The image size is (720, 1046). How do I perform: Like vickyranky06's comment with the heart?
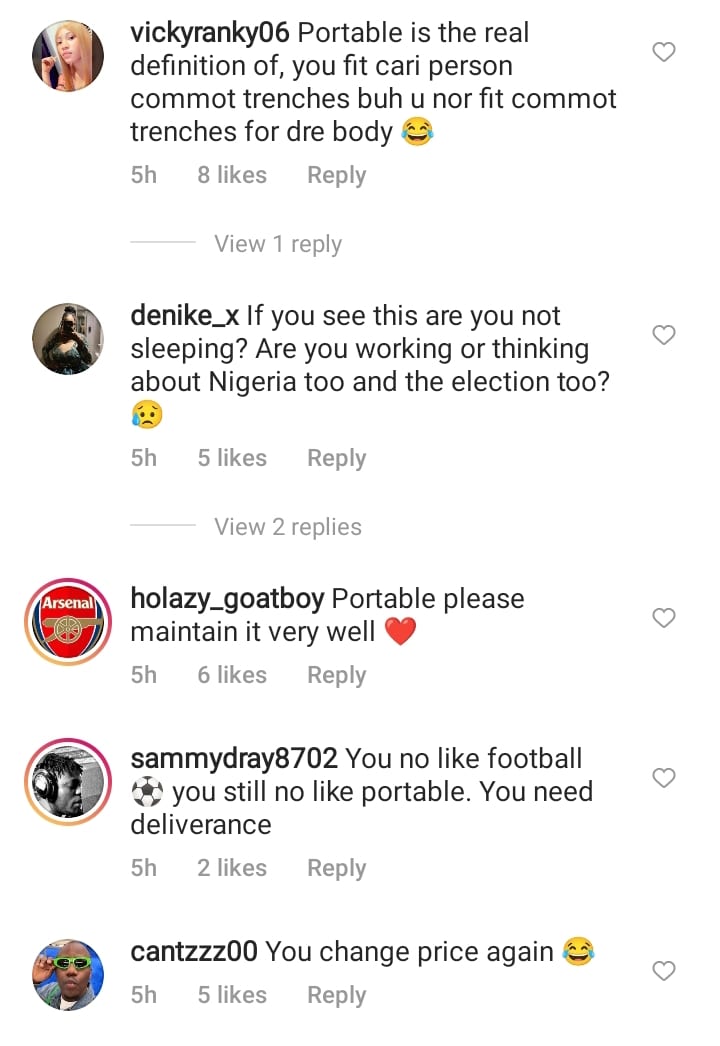coord(664,52)
